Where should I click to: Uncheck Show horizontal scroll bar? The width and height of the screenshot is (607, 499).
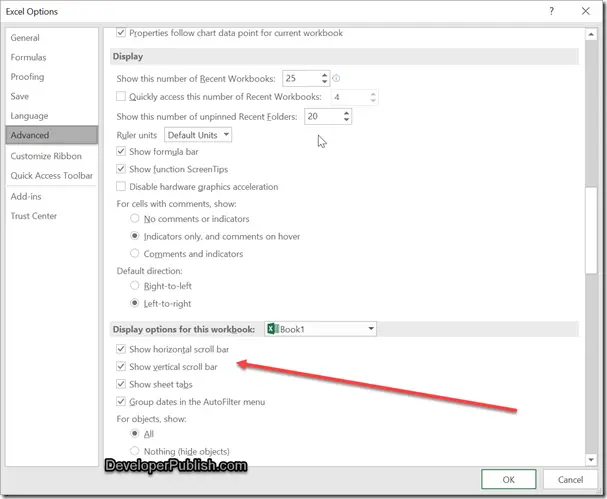click(x=121, y=349)
